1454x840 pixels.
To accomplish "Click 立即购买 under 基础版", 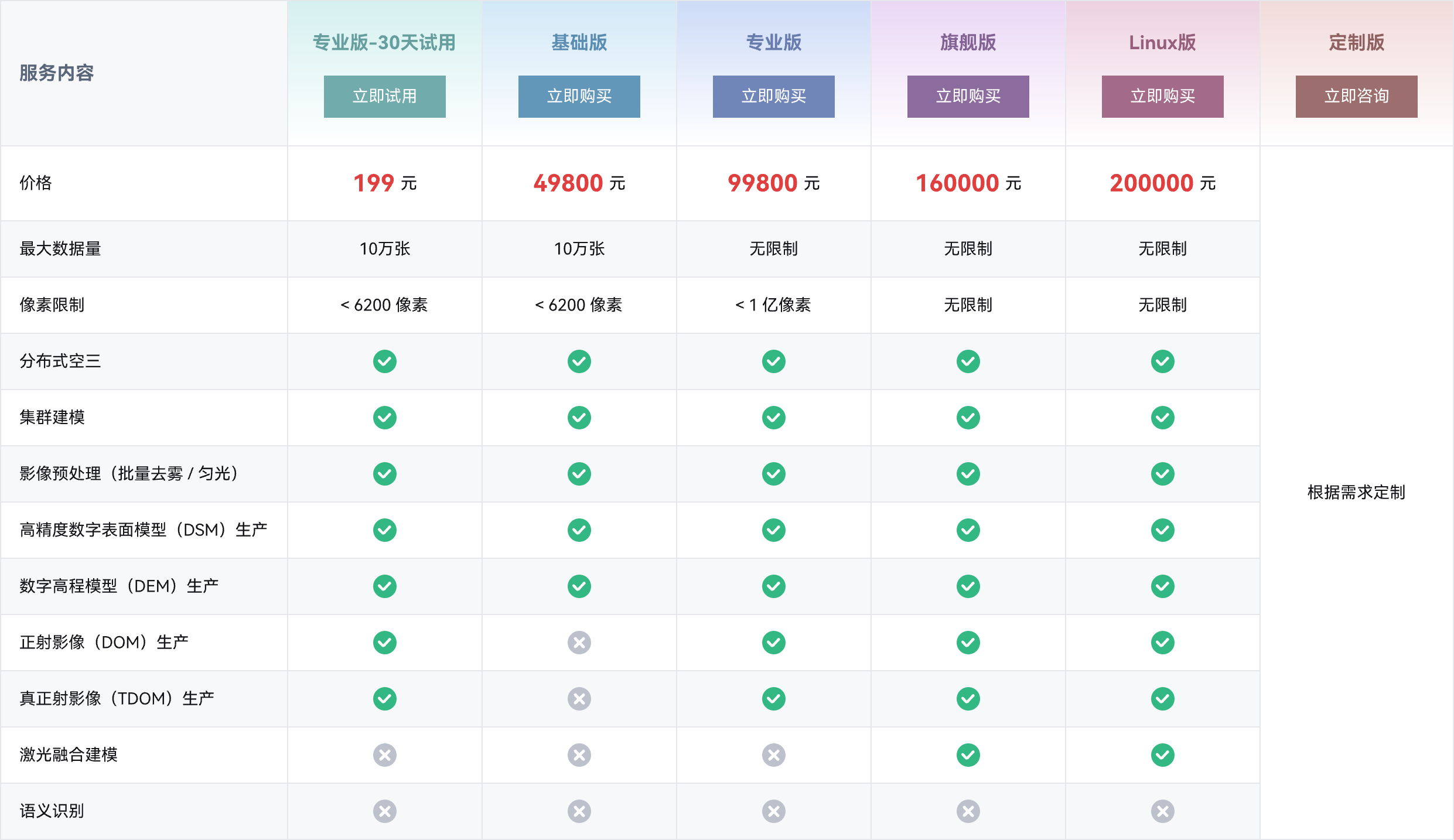I will click(579, 97).
